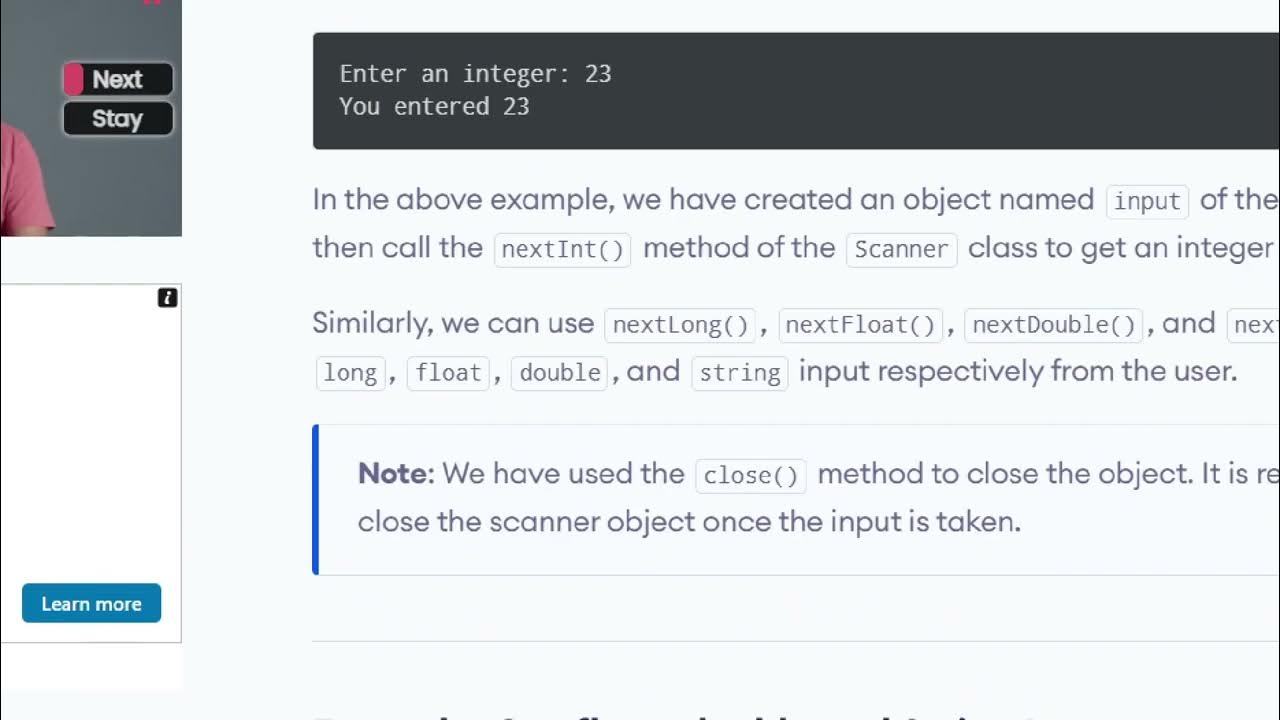Click the nextFloat() method code label
The image size is (1280, 720).
(x=860, y=325)
